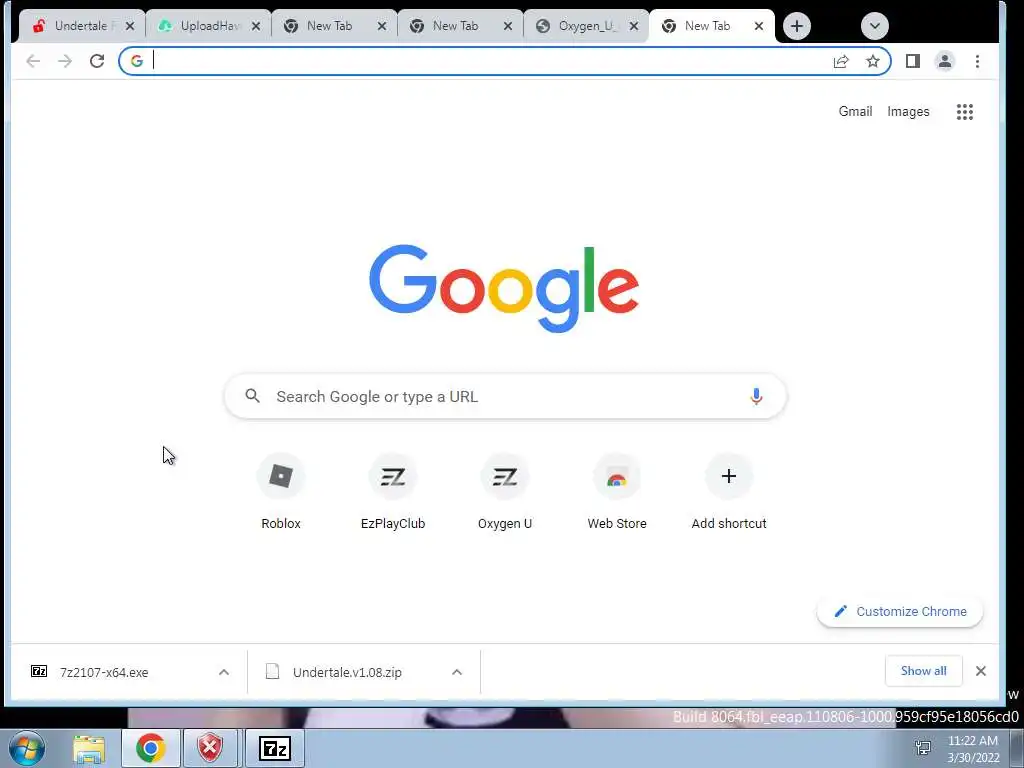Start voice search with the microphone
Image resolution: width=1024 pixels, height=768 pixels.
(756, 396)
